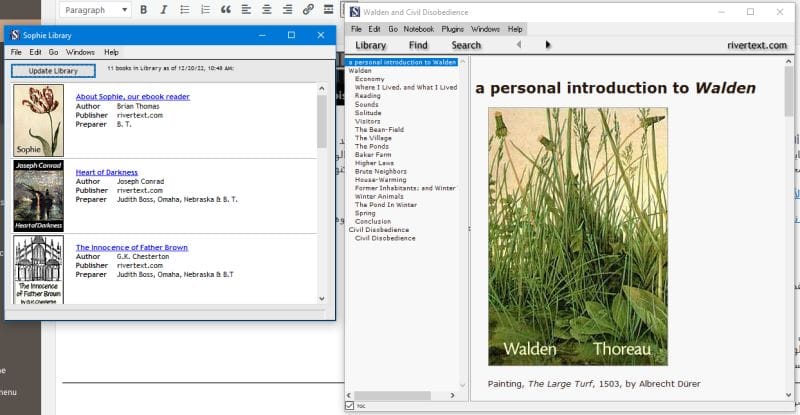Viewport: 800px width, 415px height.
Task: Insert a numbered list
Action: 204,10
